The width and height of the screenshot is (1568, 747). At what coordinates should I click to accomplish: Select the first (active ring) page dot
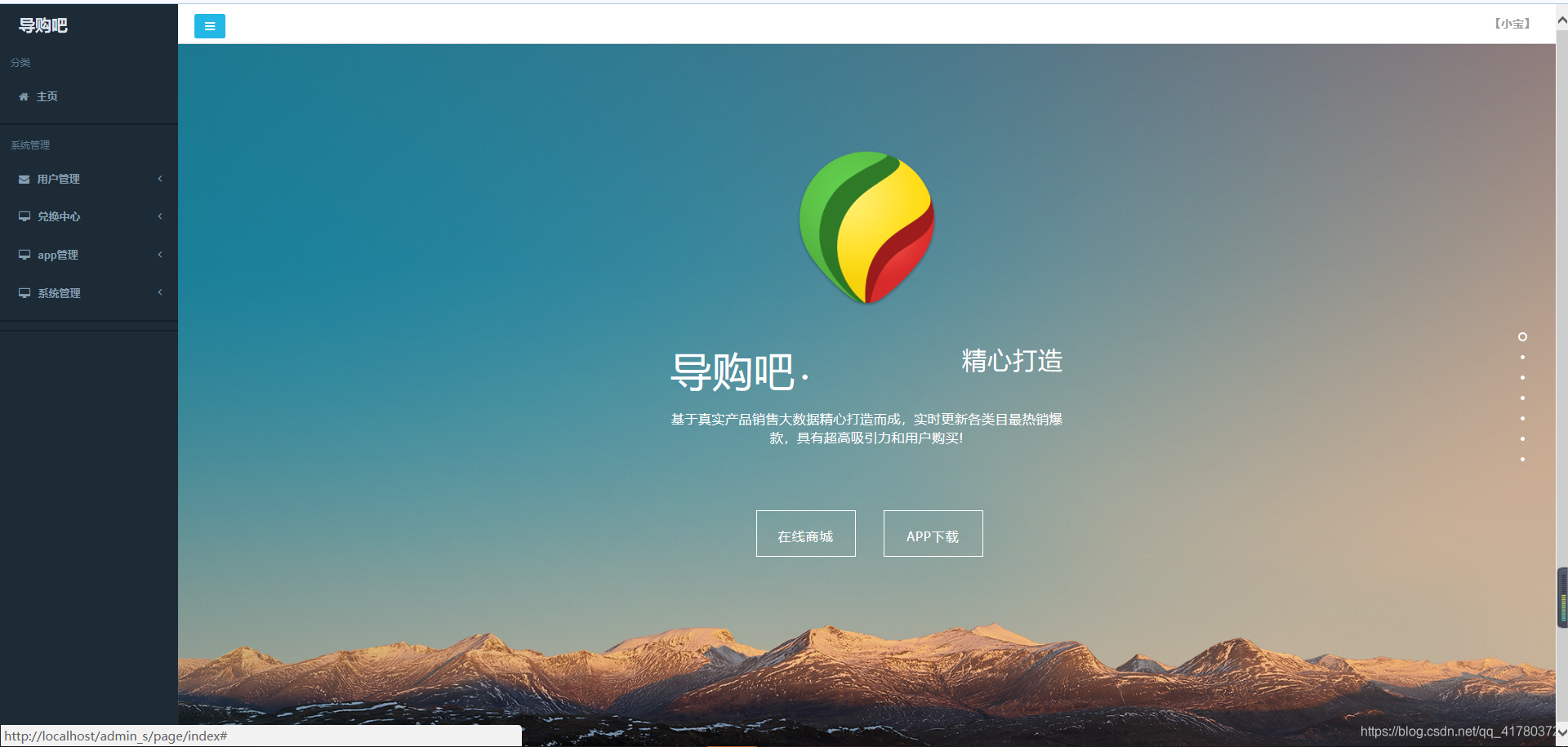pyautogui.click(x=1522, y=336)
